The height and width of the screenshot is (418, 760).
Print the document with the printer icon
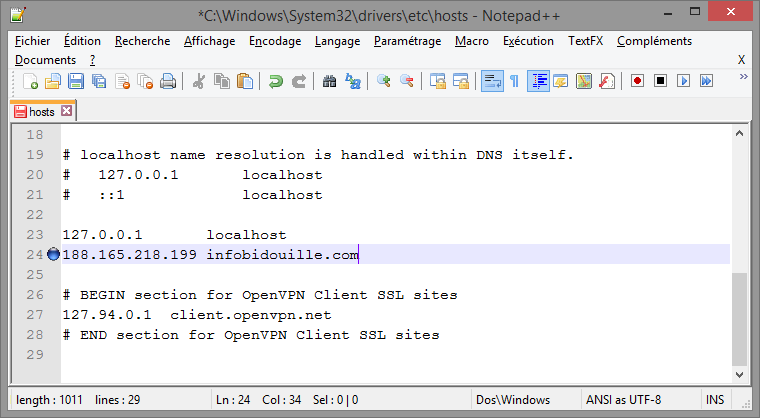click(168, 81)
